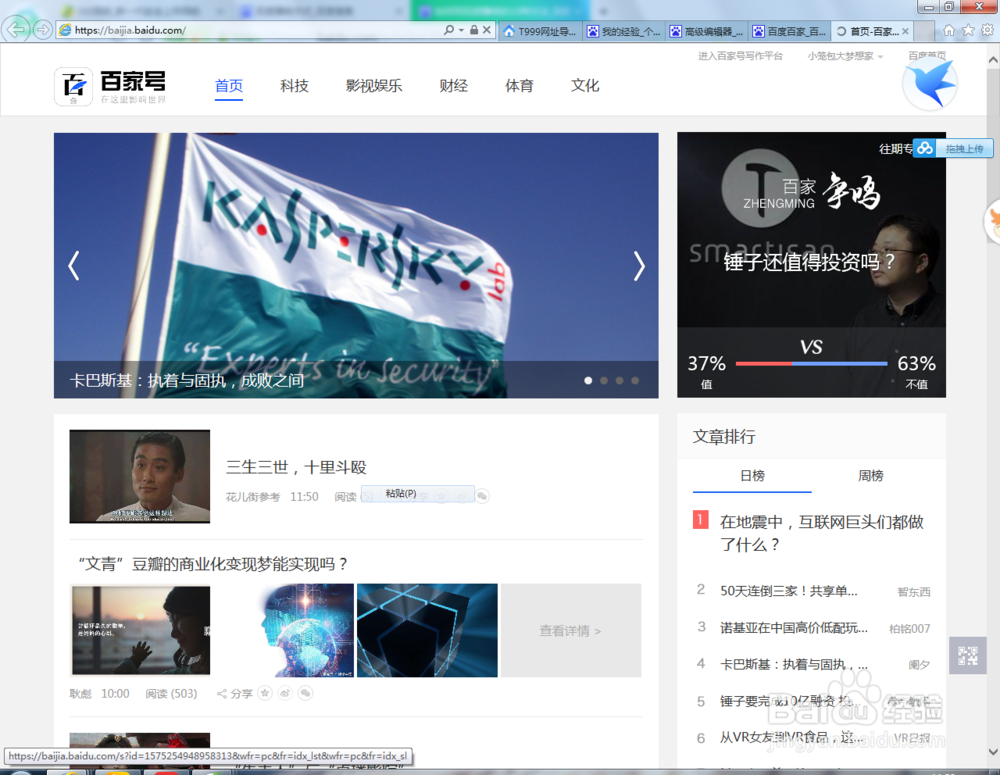Open ranked article 卡巴斯基：执着与固执

794,665
